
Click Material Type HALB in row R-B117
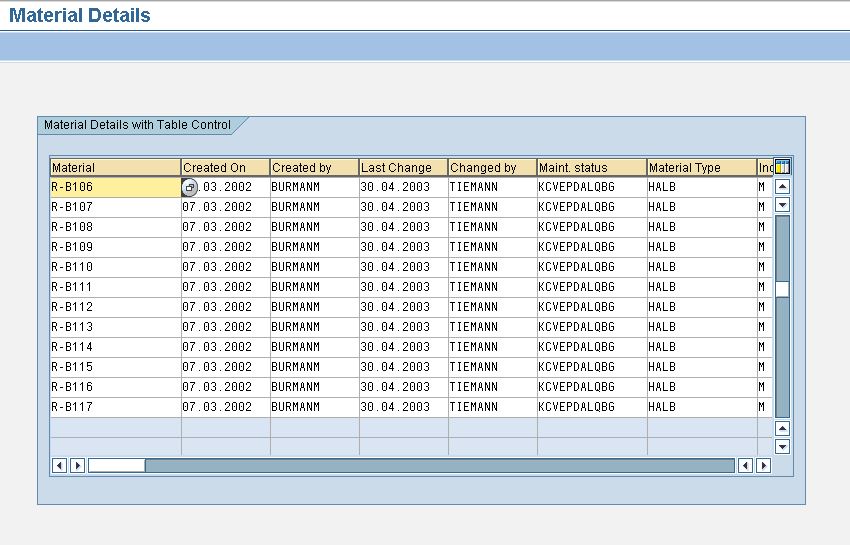(702, 407)
